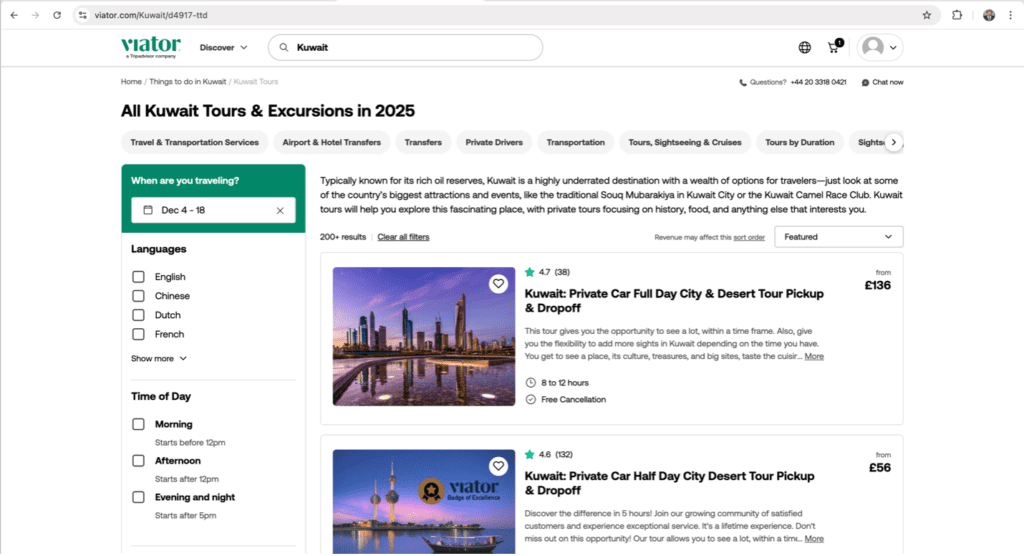Click the 4.6 rating star icon

tap(530, 454)
